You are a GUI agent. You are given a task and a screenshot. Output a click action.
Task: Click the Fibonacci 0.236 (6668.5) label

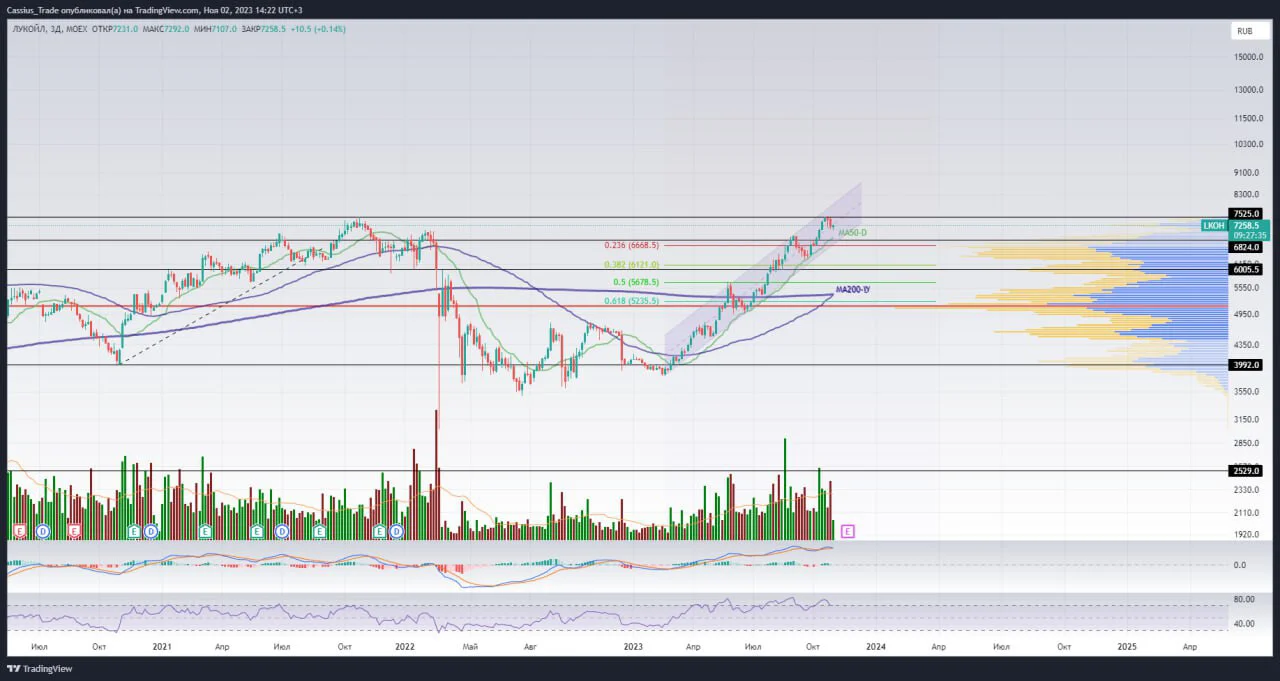pos(631,245)
